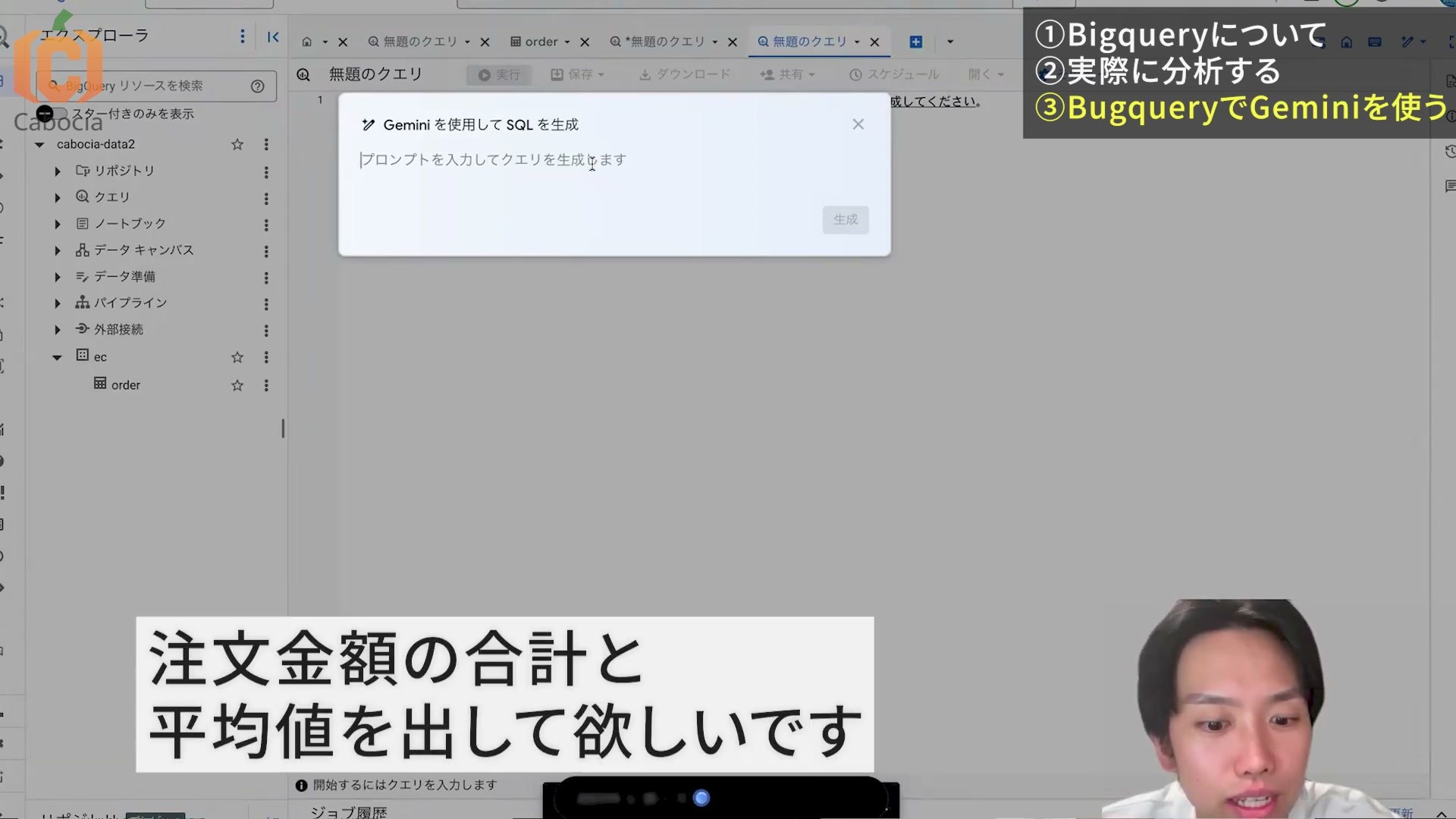Click the スケジュール schedule button

[x=894, y=74]
